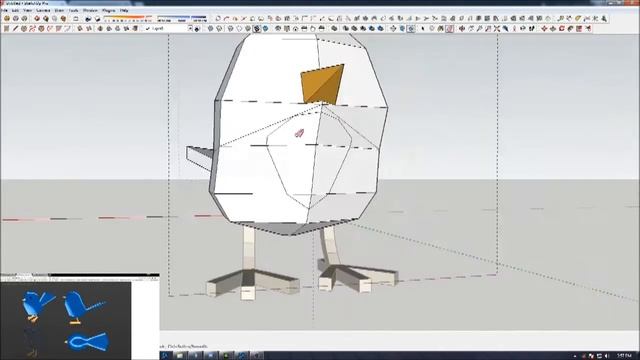
Task: Open Shadow Settings from the toolbar
Action: click(x=88, y=19)
